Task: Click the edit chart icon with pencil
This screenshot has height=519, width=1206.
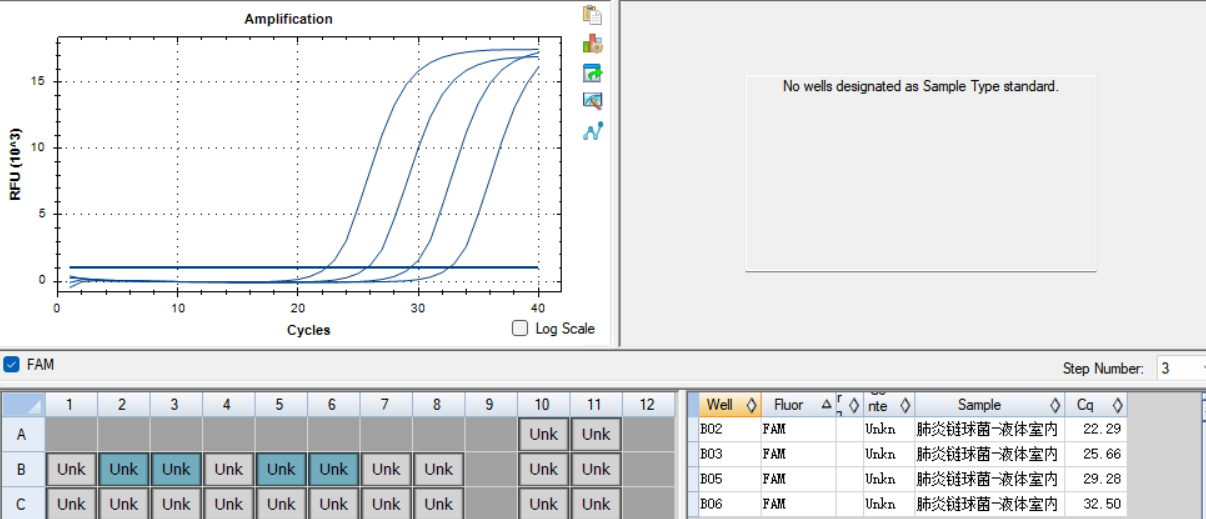Action: [593, 101]
